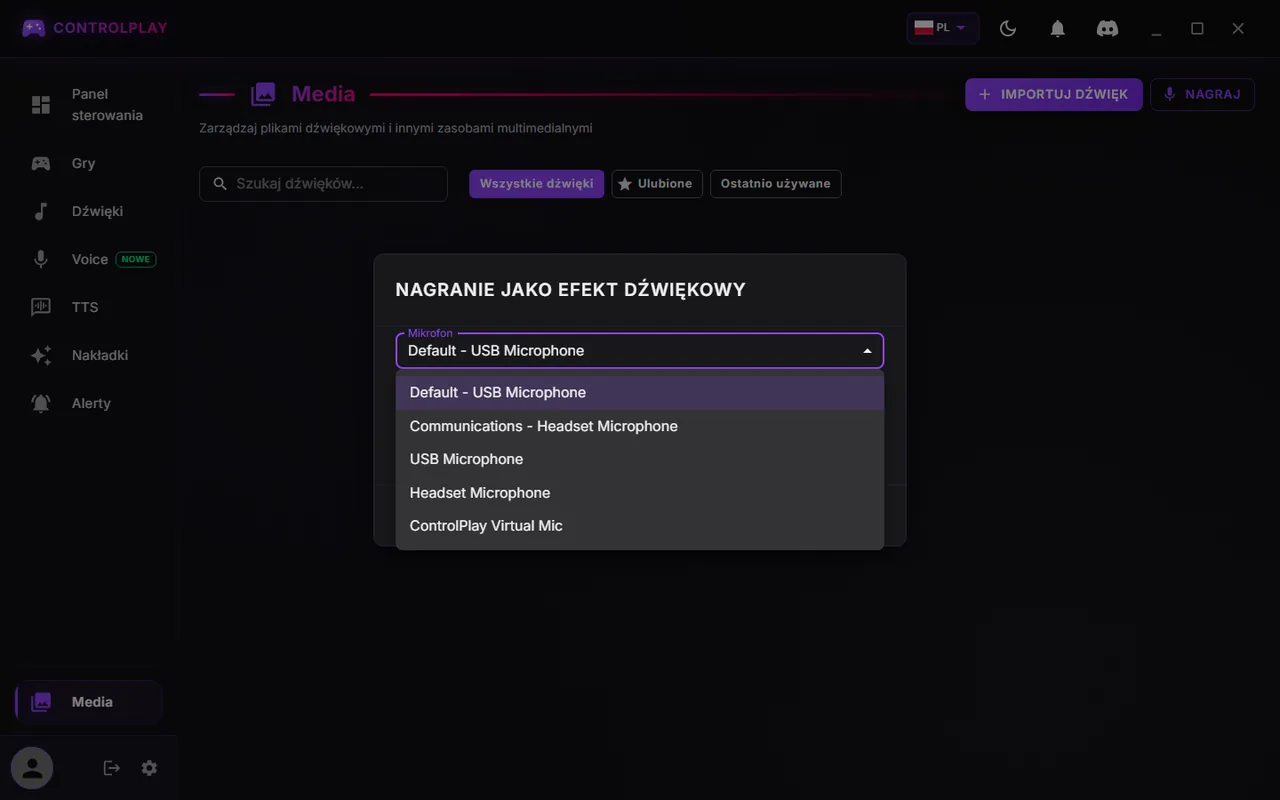Open the Discord icon link
Image resolution: width=1280 pixels, height=800 pixels.
pos(1107,29)
